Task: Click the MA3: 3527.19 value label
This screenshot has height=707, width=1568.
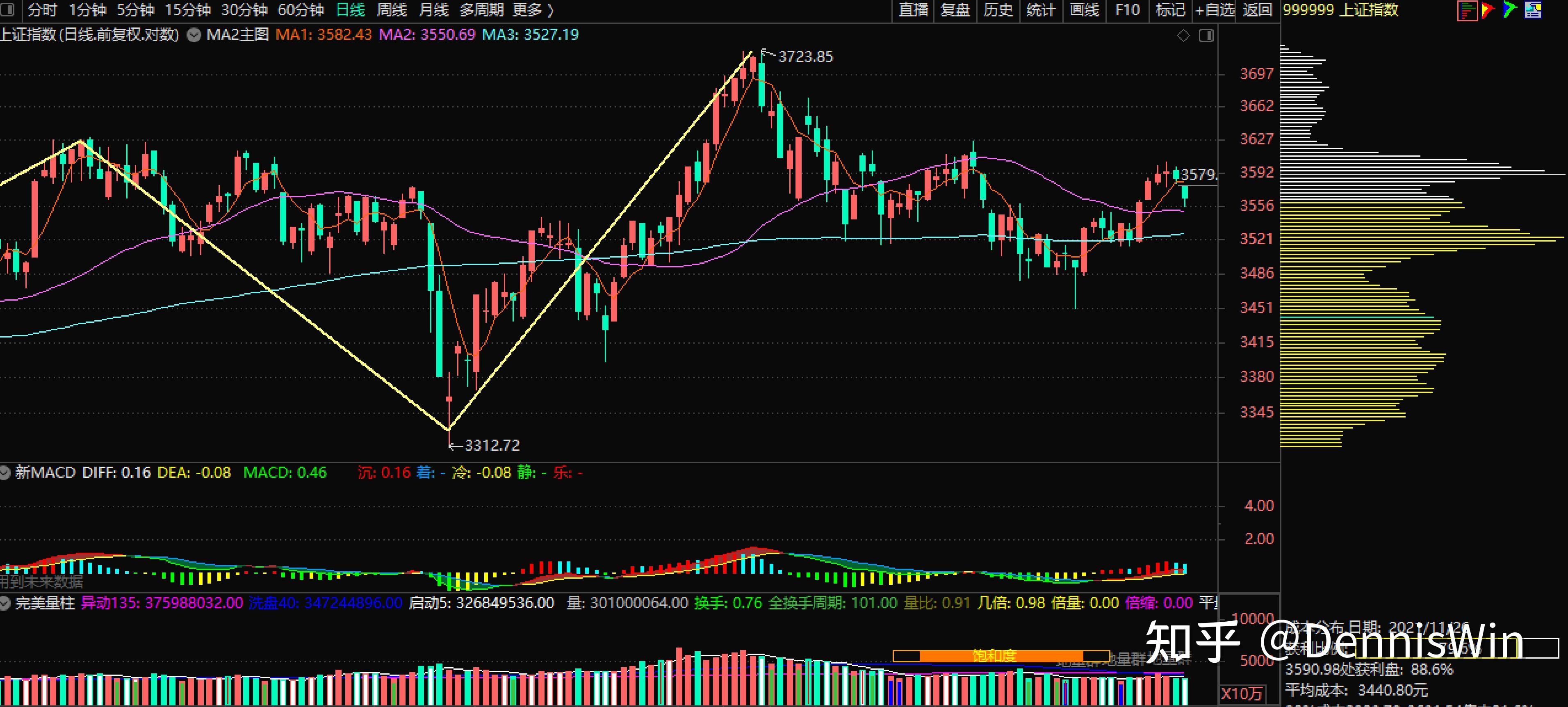Action: (x=530, y=35)
